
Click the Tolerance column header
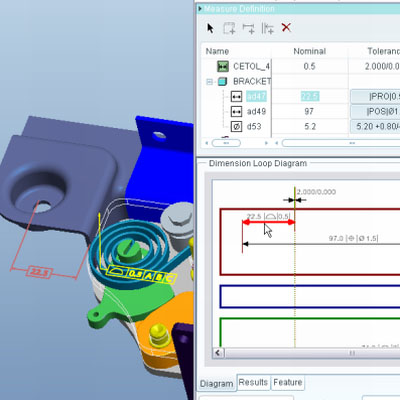point(383,51)
